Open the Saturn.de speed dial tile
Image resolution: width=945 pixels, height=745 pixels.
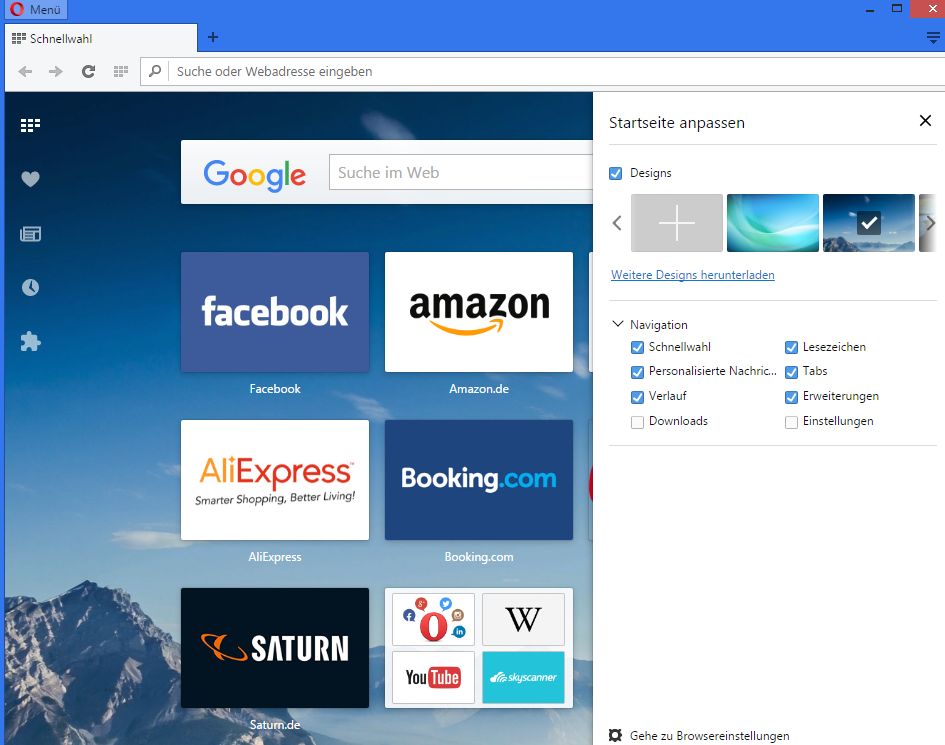(275, 648)
